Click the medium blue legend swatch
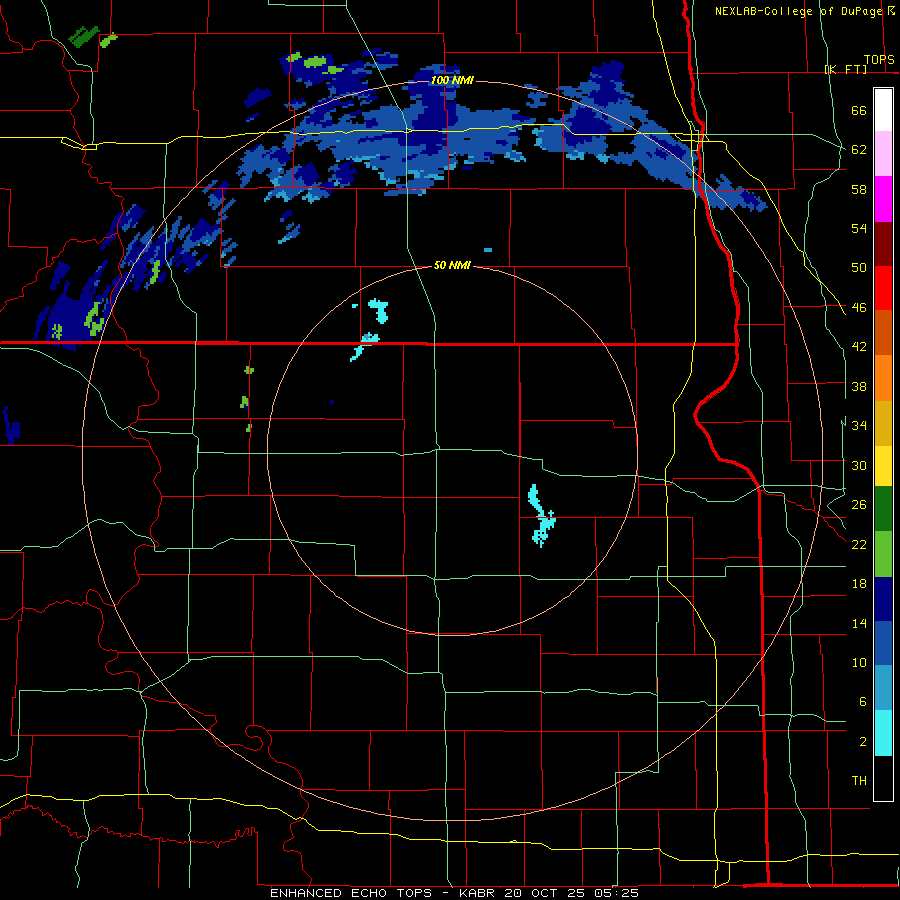Image resolution: width=900 pixels, height=900 pixels. tap(883, 643)
